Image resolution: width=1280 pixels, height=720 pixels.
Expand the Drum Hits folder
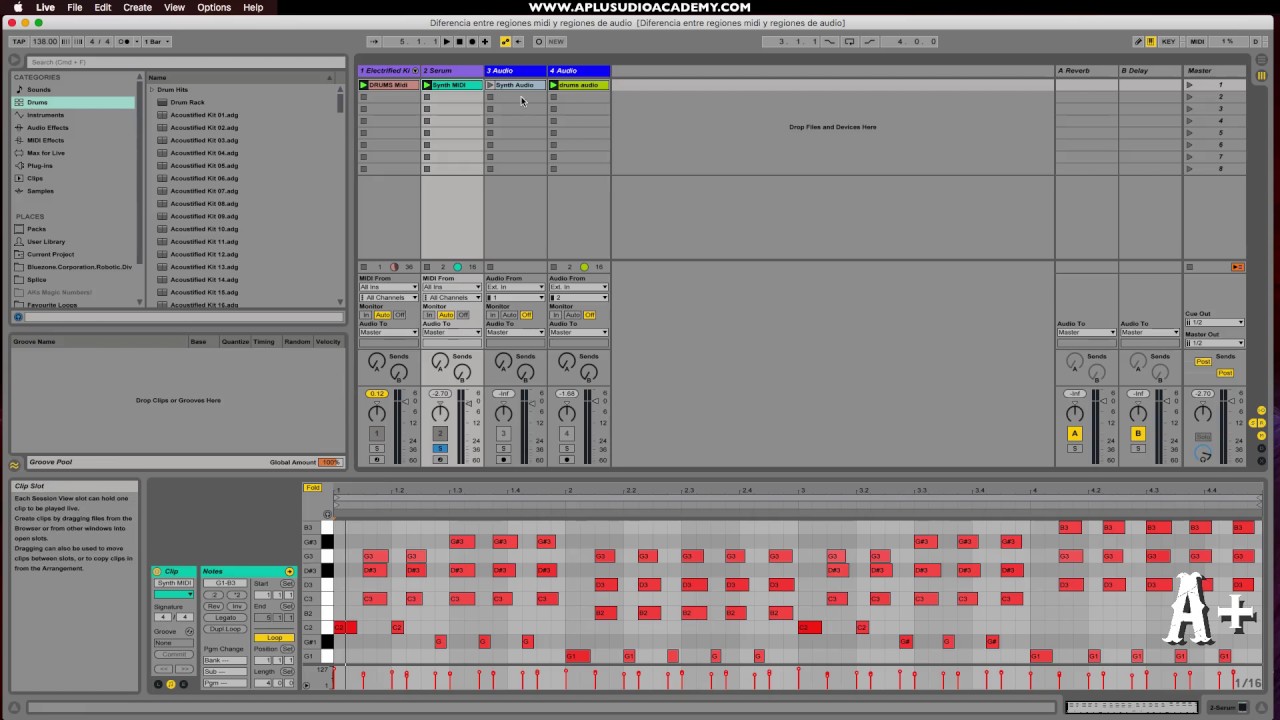[152, 90]
